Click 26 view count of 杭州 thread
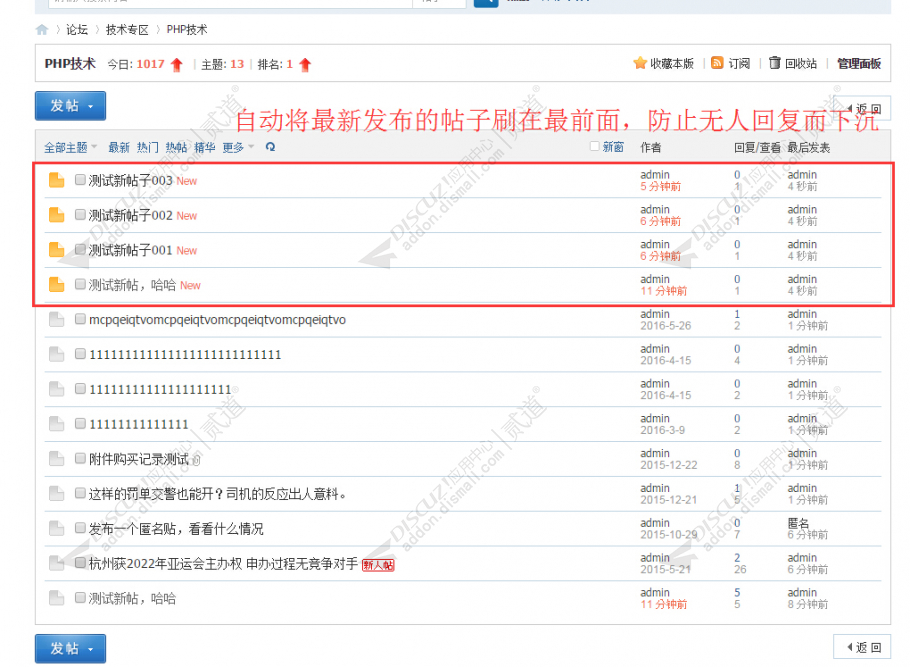The height and width of the screenshot is (667, 910). 740,569
